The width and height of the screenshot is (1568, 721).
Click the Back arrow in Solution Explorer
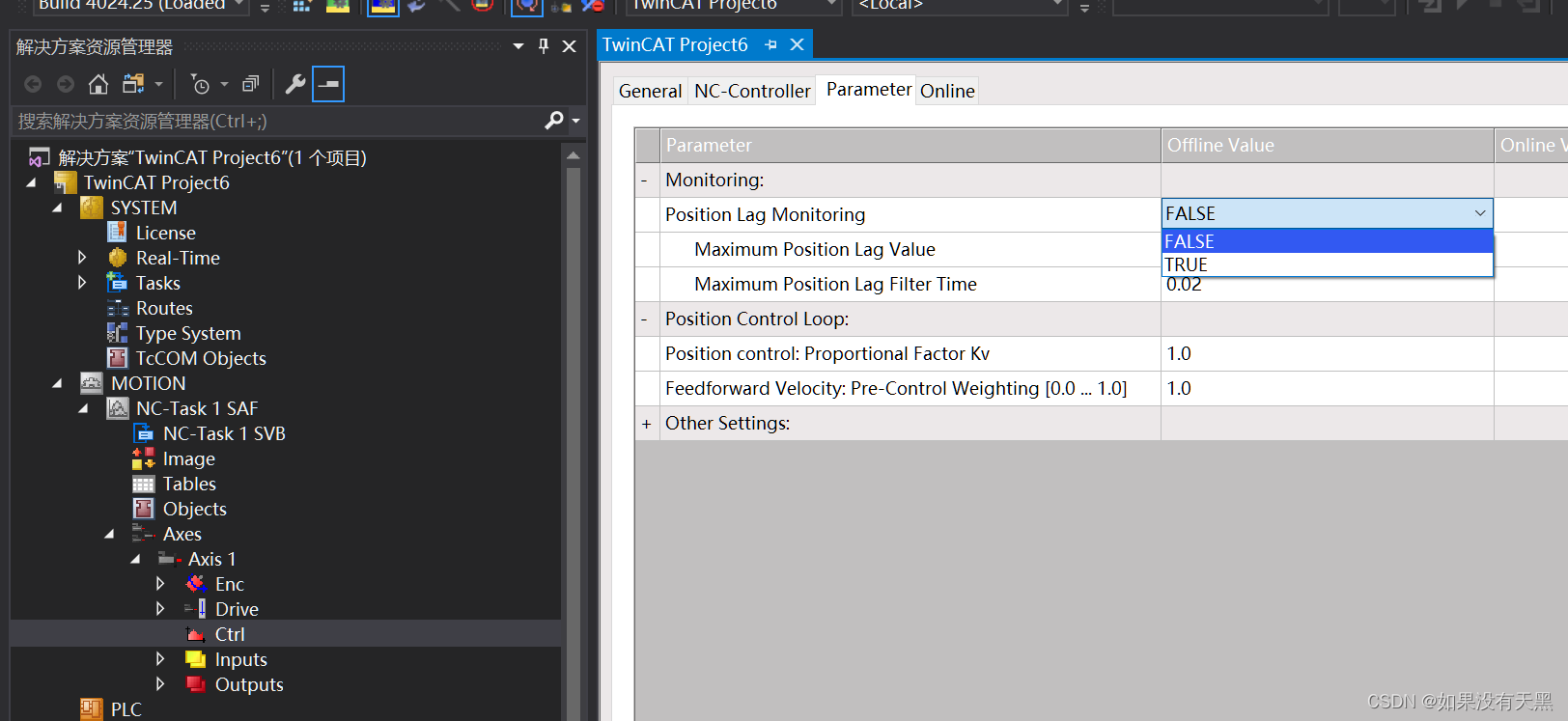pos(33,84)
